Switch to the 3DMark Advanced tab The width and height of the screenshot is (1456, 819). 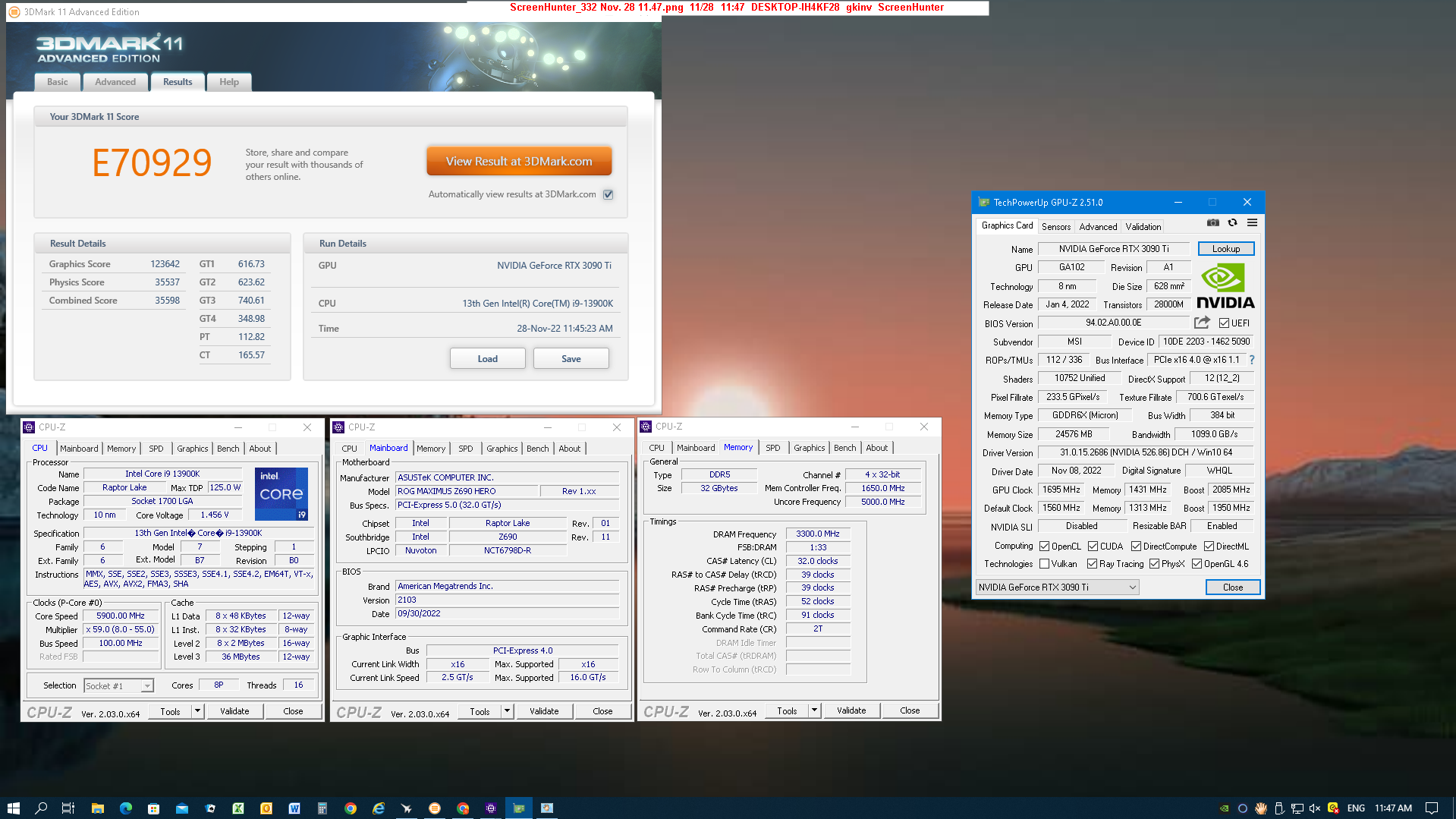(x=115, y=82)
